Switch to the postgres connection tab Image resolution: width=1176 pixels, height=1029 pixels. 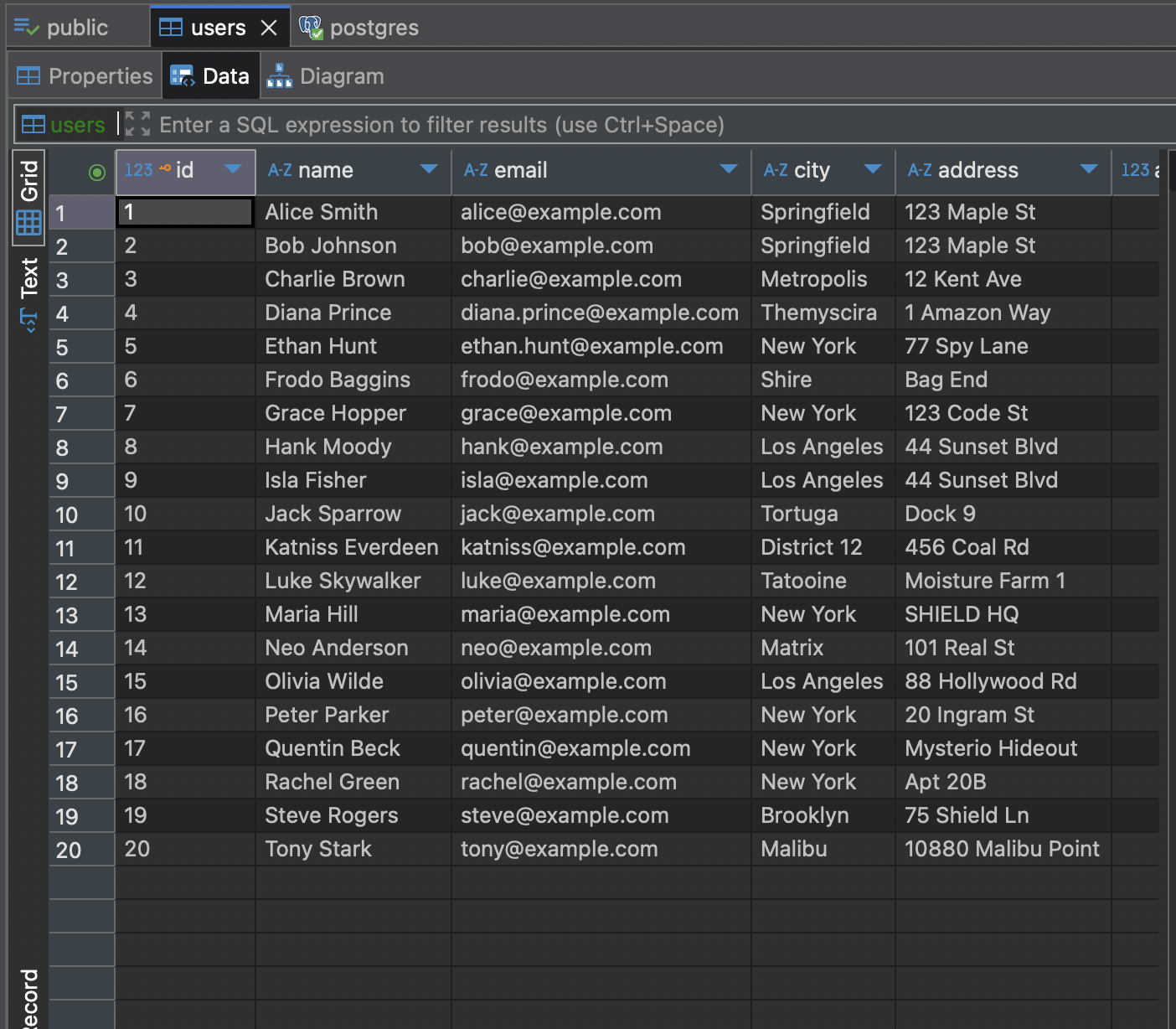(359, 28)
